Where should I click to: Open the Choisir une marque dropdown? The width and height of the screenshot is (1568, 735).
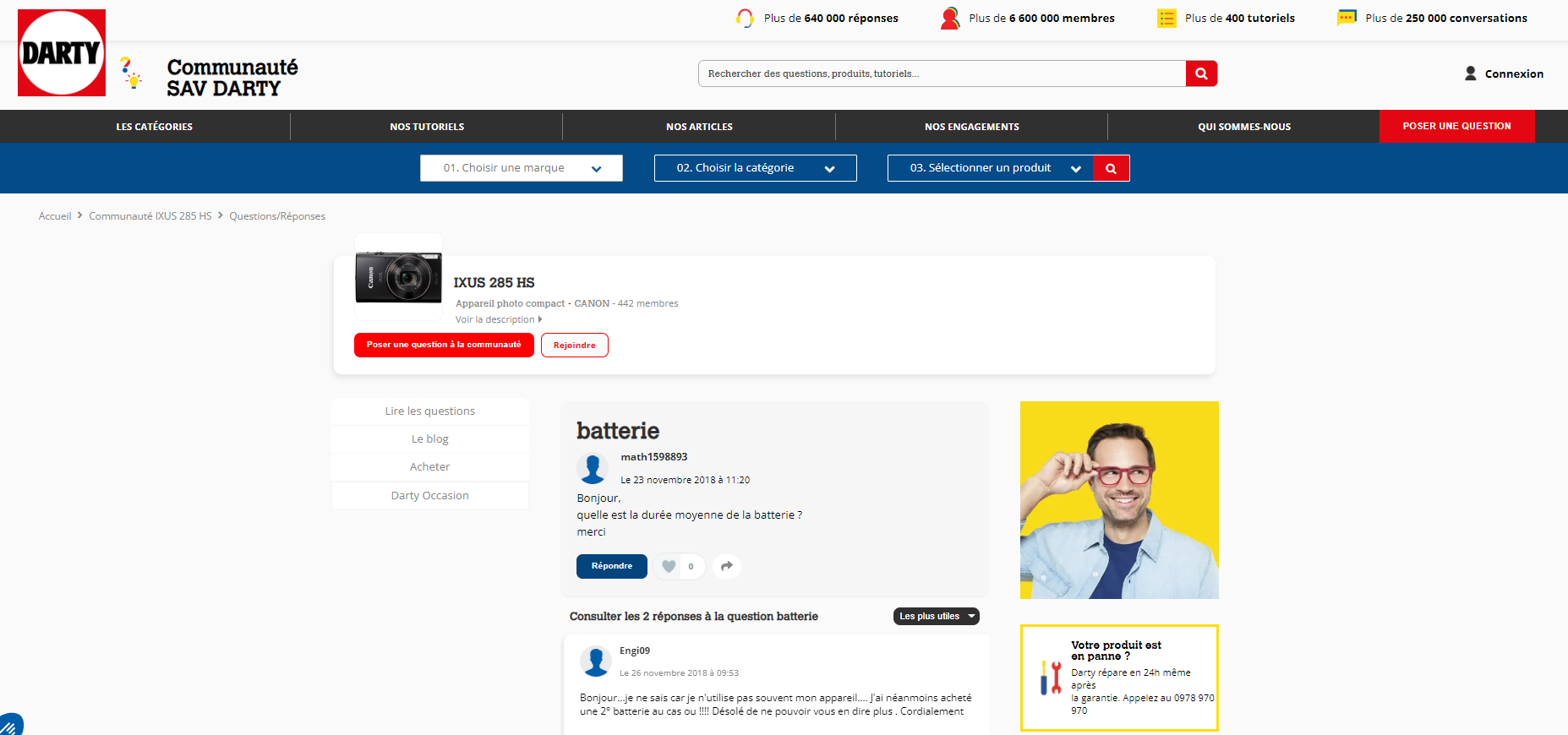(x=522, y=168)
